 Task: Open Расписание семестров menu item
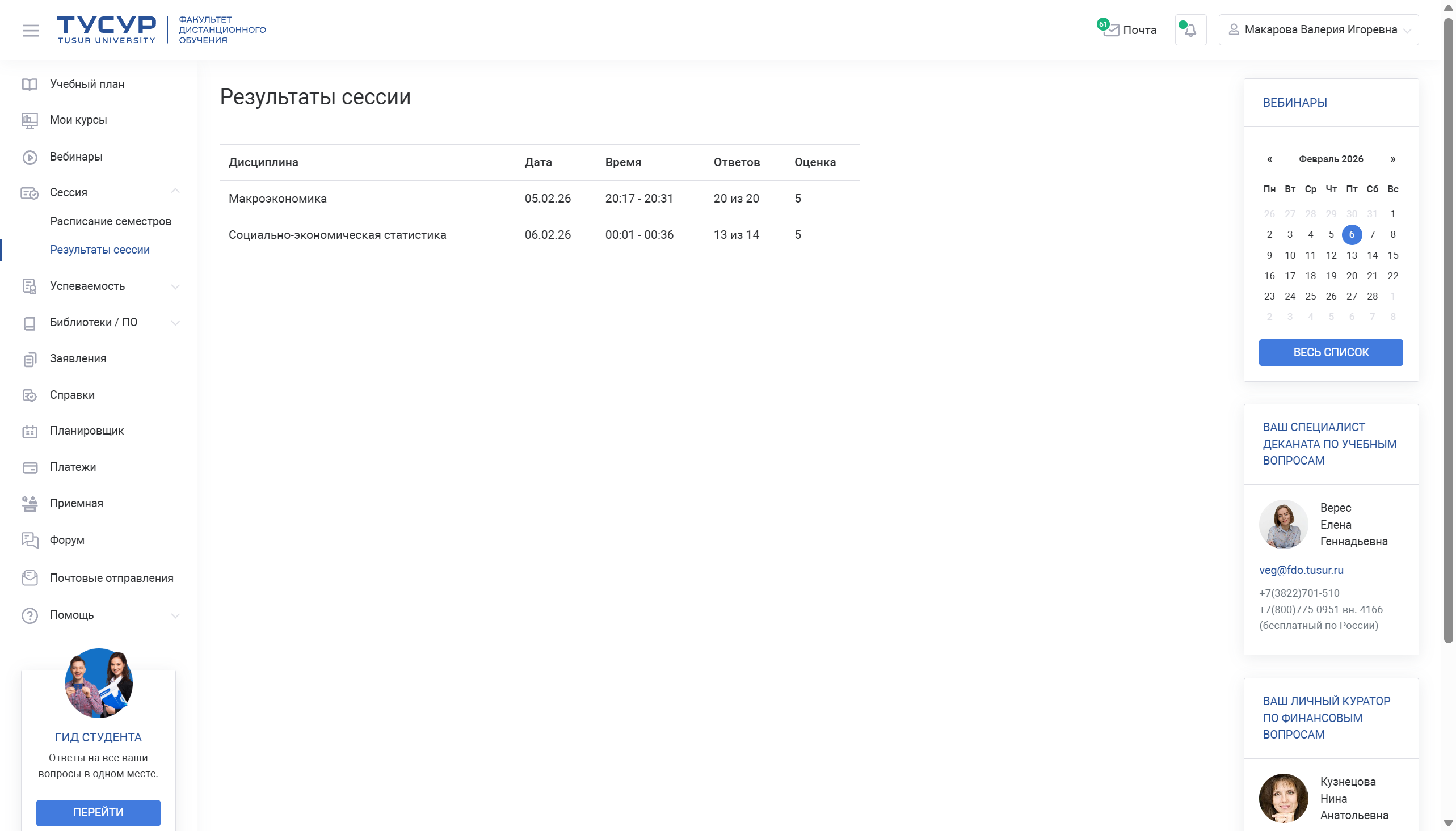110,221
